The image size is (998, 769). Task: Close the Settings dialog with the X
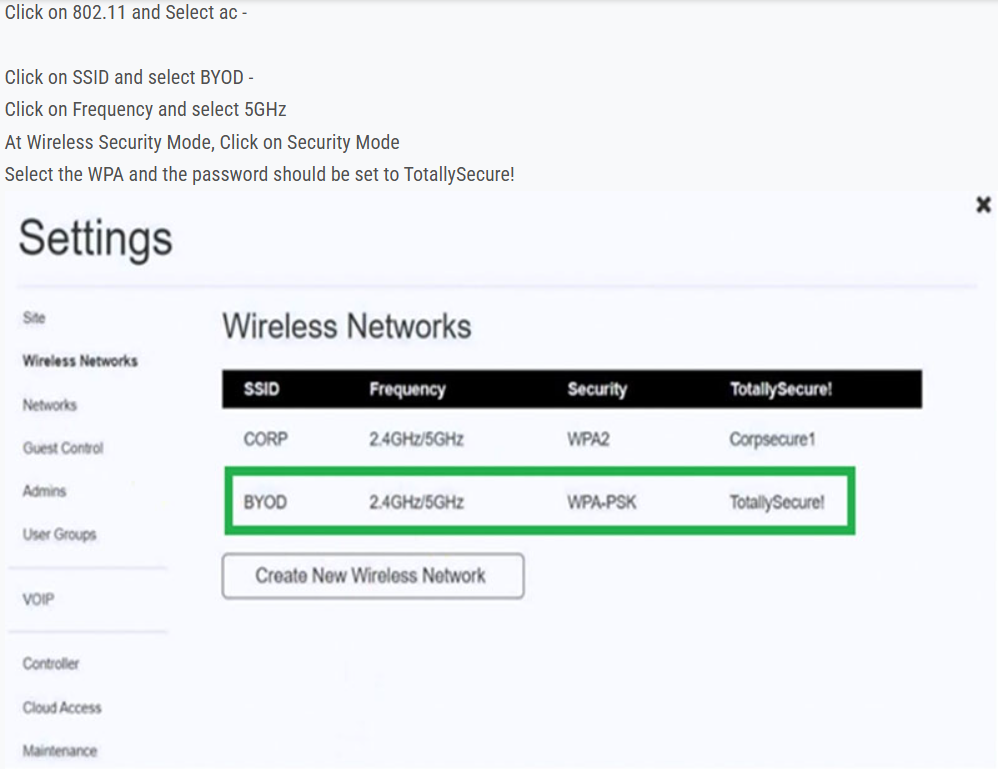[x=983, y=205]
